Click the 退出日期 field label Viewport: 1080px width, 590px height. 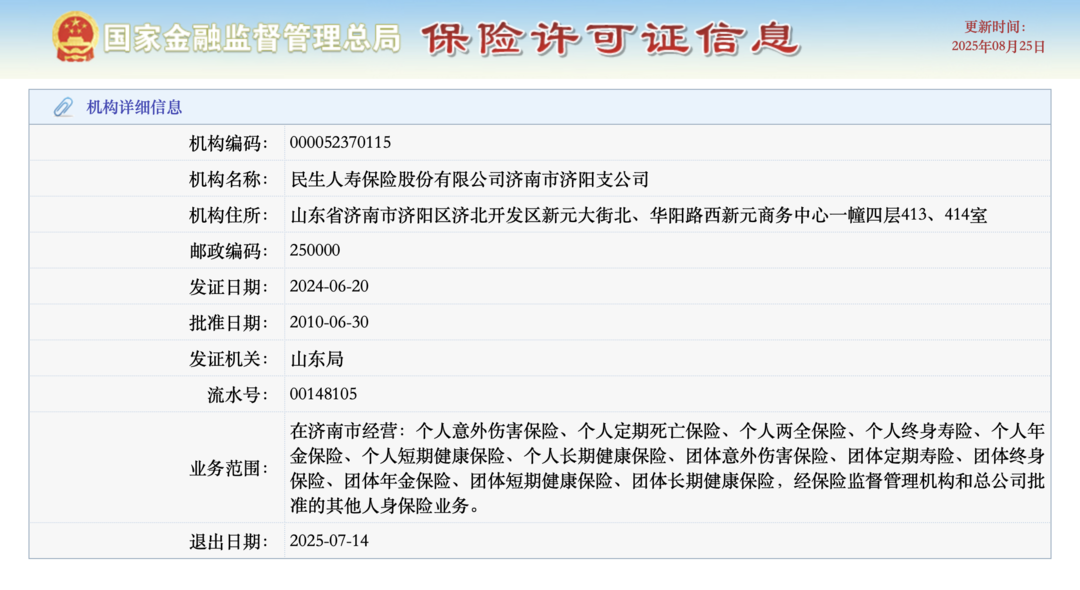click(228, 541)
